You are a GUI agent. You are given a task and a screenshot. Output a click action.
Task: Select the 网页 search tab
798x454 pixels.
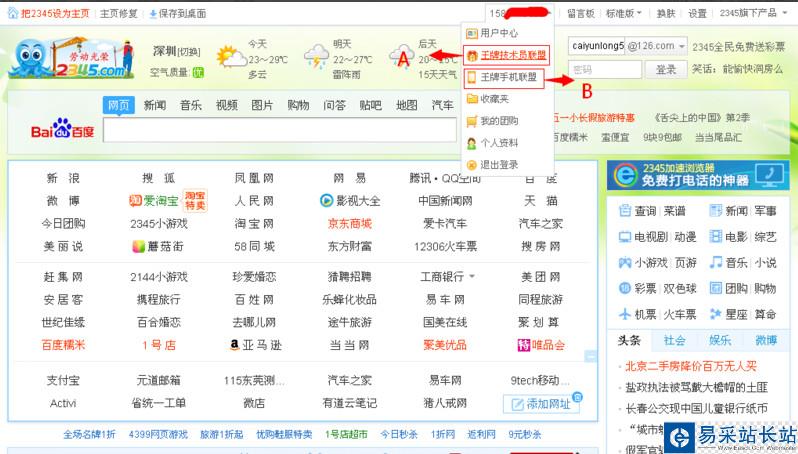tap(119, 105)
